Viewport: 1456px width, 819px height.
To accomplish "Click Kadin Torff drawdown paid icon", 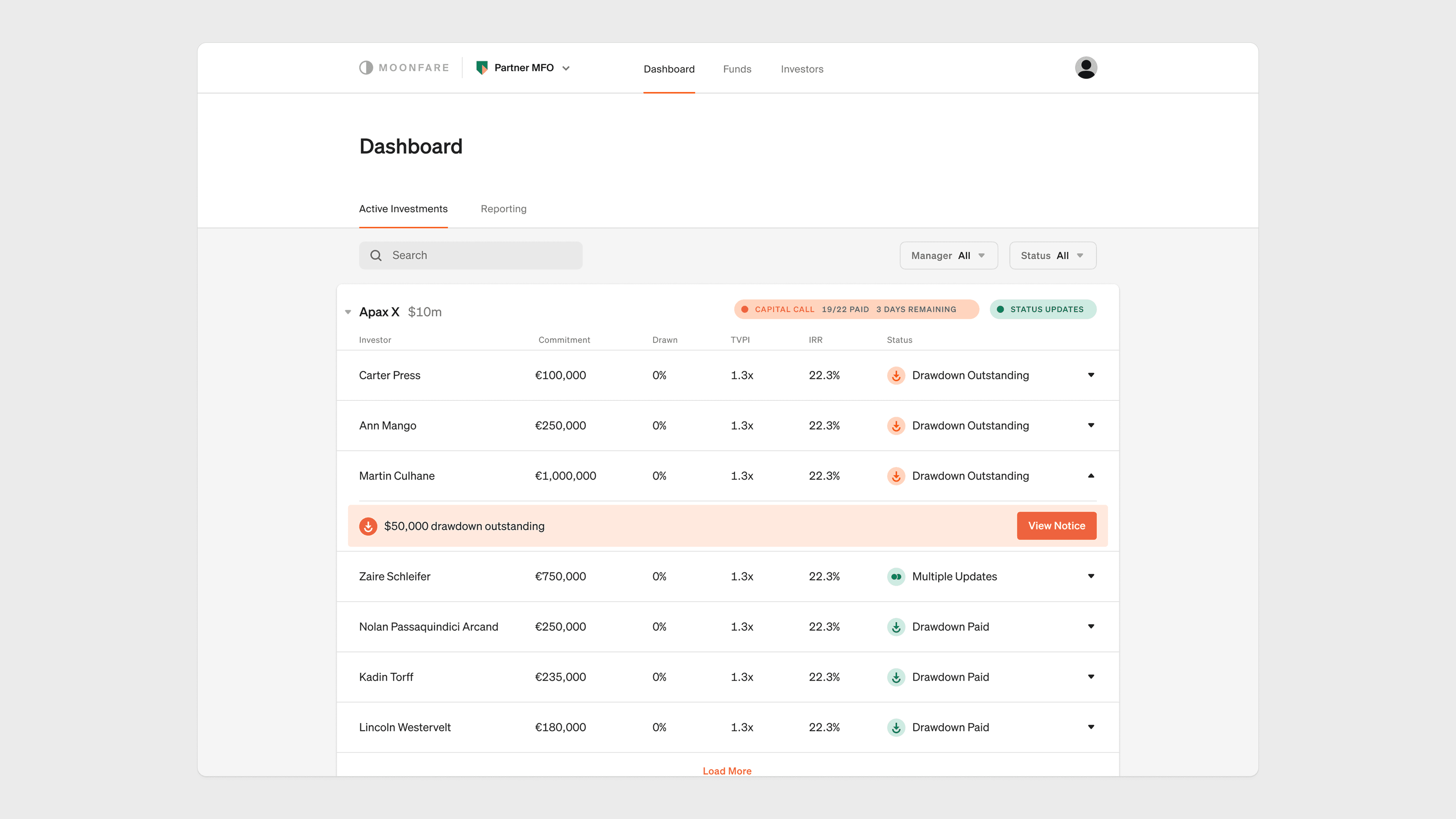I will (x=896, y=677).
